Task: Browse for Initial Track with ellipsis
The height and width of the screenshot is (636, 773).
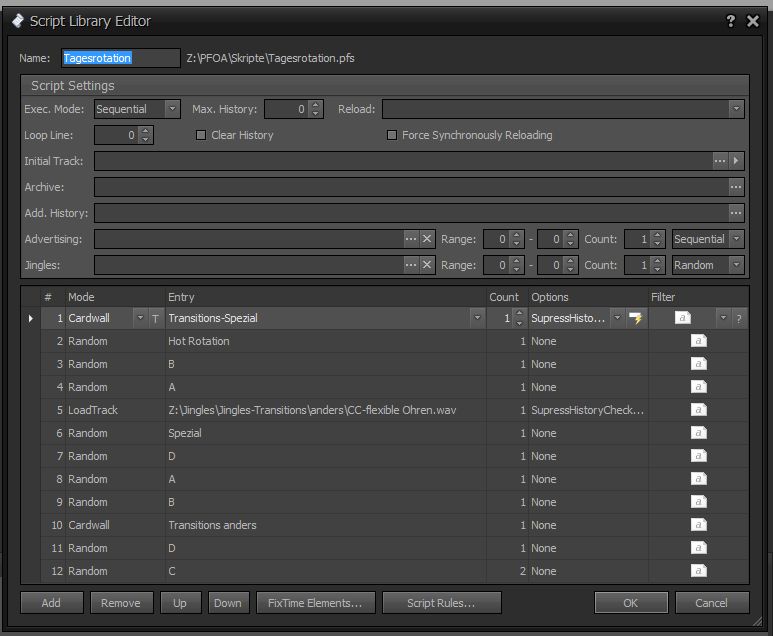Action: tap(720, 161)
